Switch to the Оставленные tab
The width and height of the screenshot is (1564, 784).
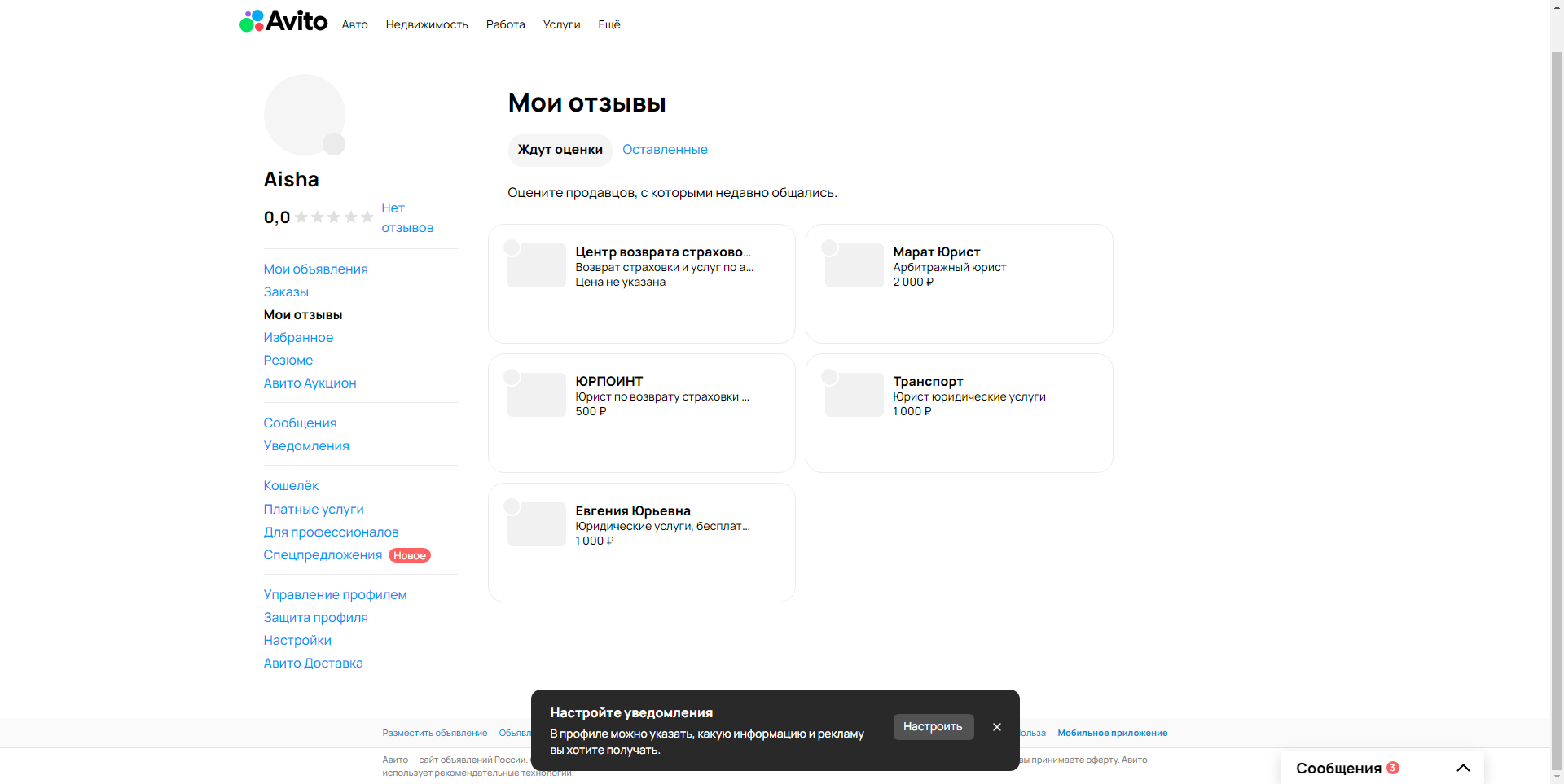coord(665,150)
